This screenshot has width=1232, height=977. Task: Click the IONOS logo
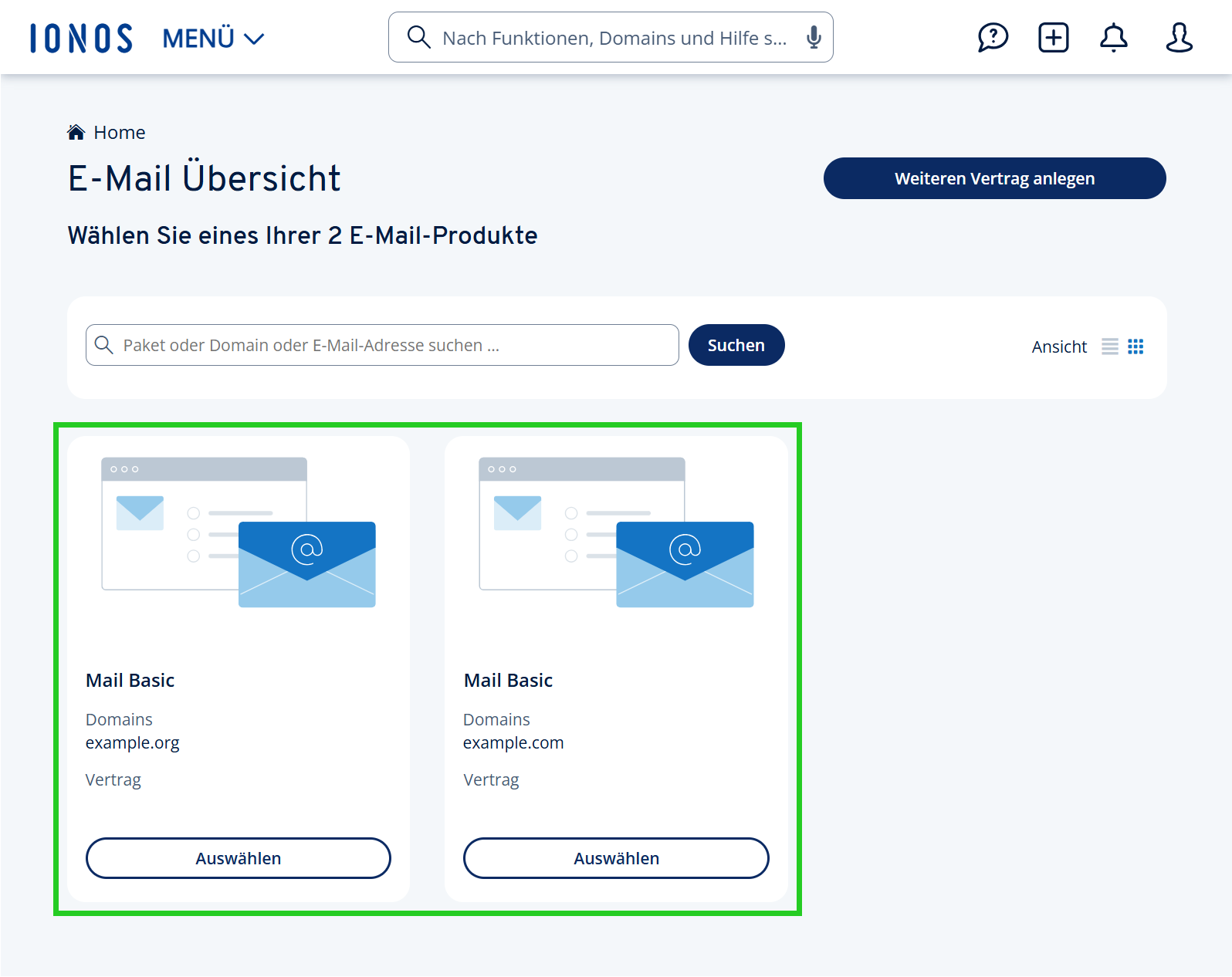(81, 38)
